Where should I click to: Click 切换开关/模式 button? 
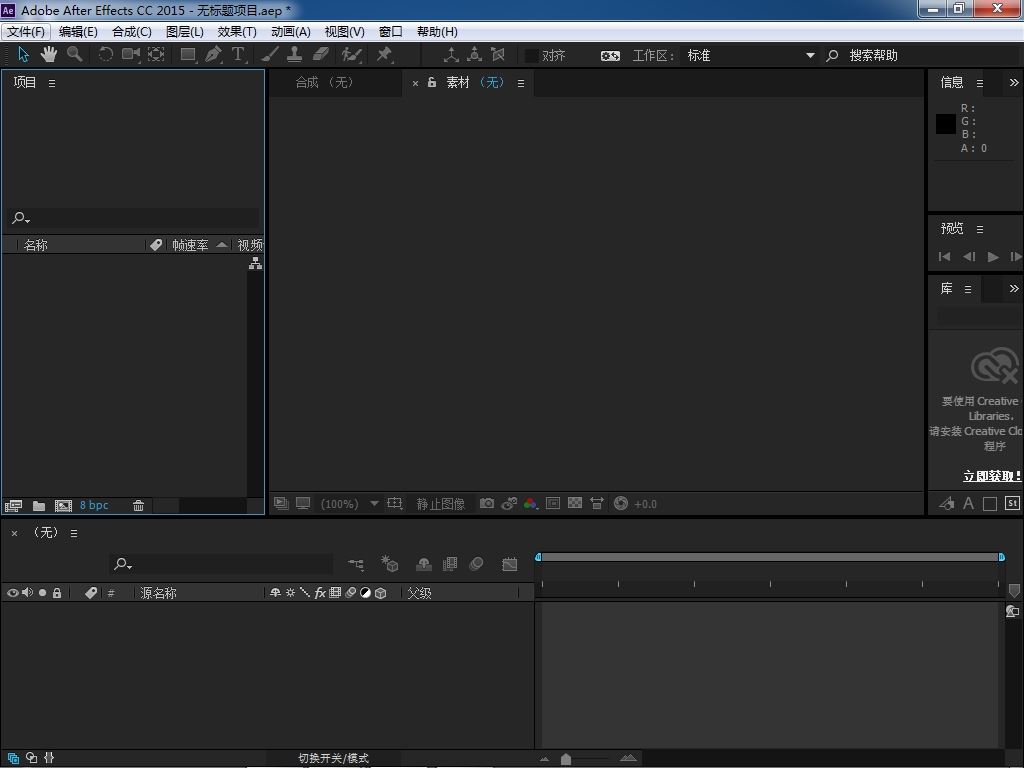pos(333,758)
